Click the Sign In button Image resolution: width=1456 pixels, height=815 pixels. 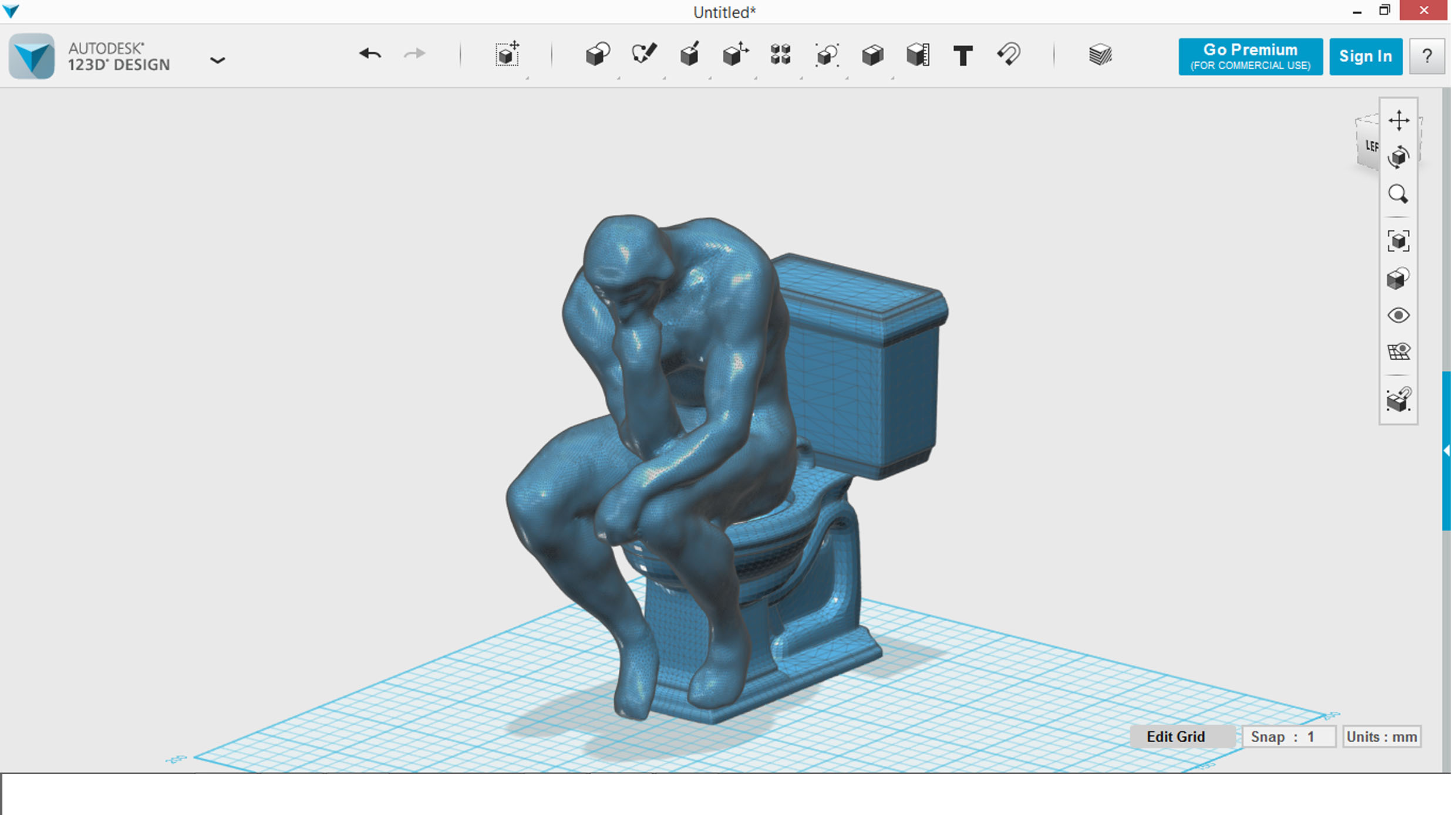(x=1366, y=56)
